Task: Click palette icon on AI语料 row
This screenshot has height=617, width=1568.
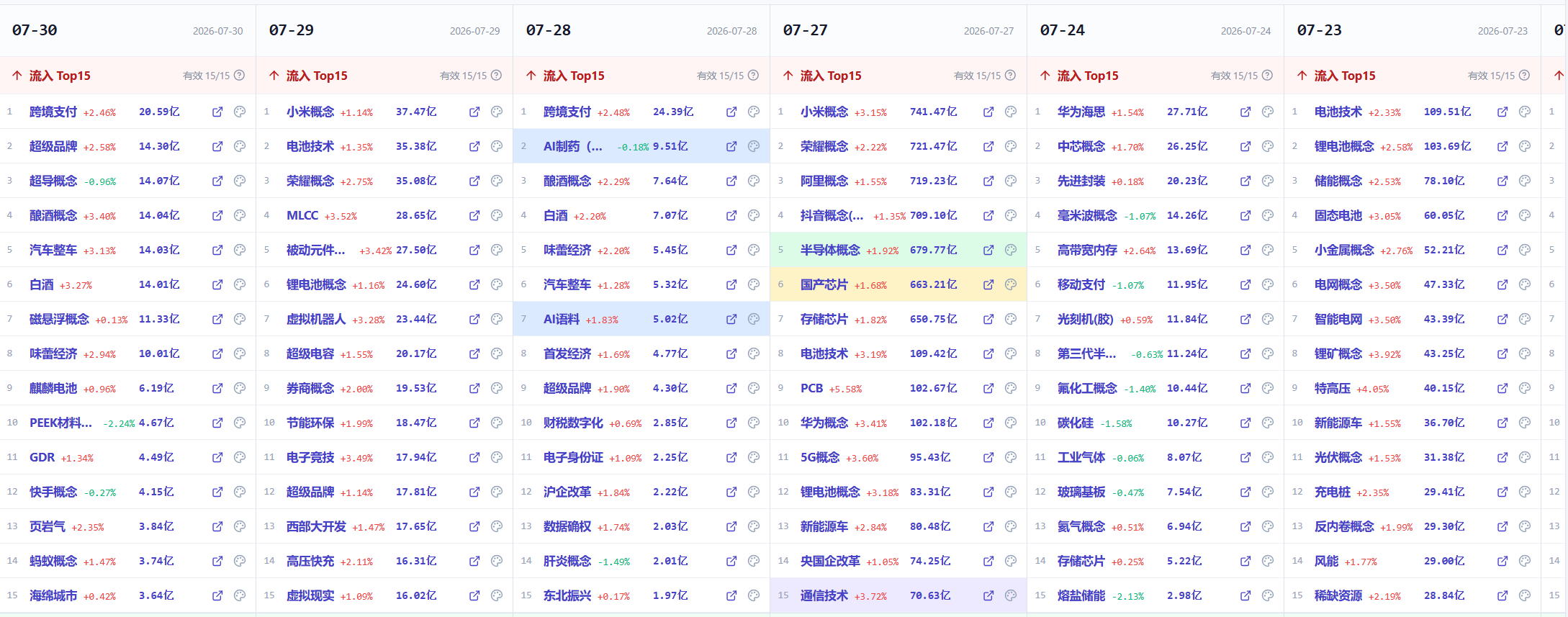Action: 754,319
